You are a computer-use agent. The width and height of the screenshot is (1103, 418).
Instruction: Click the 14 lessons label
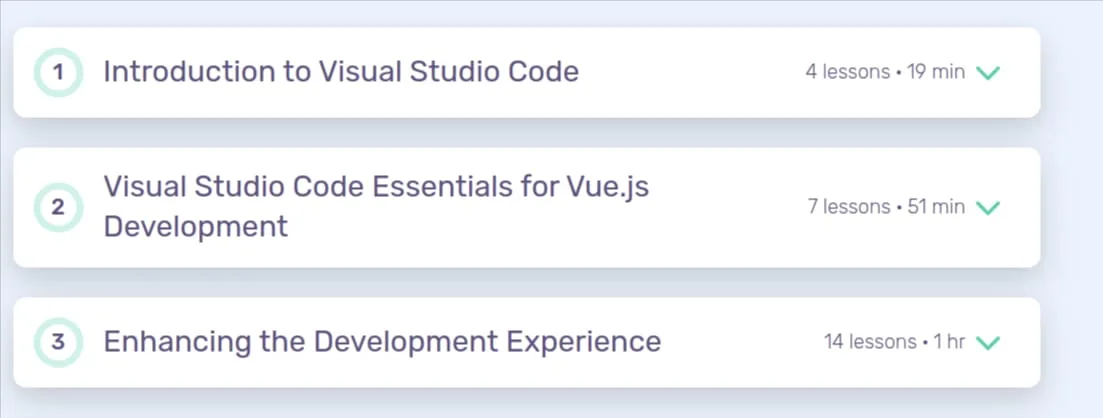[x=871, y=342]
